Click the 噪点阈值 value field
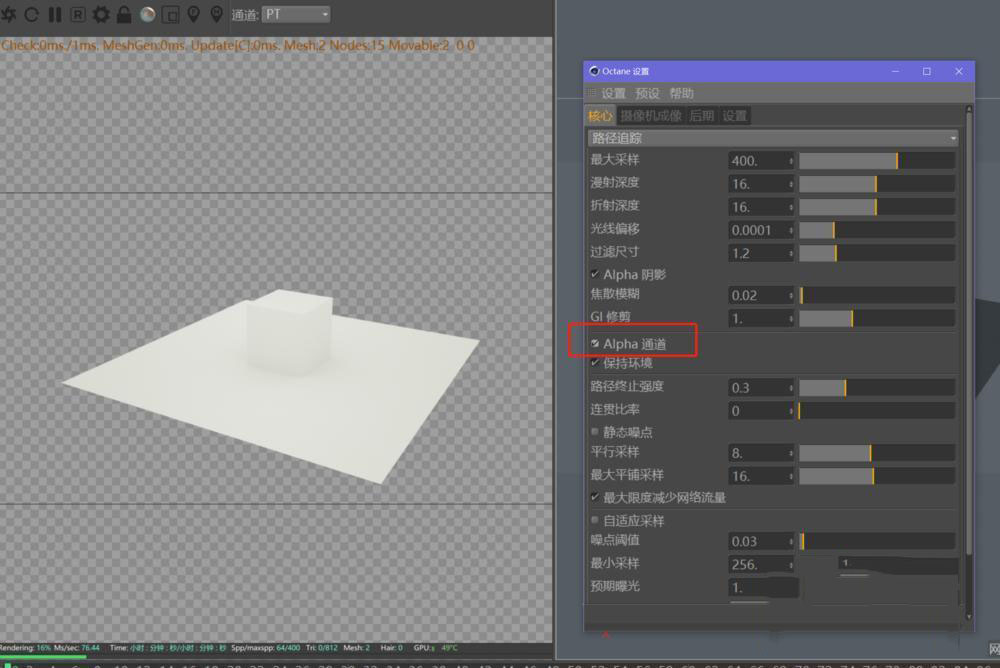 click(757, 541)
